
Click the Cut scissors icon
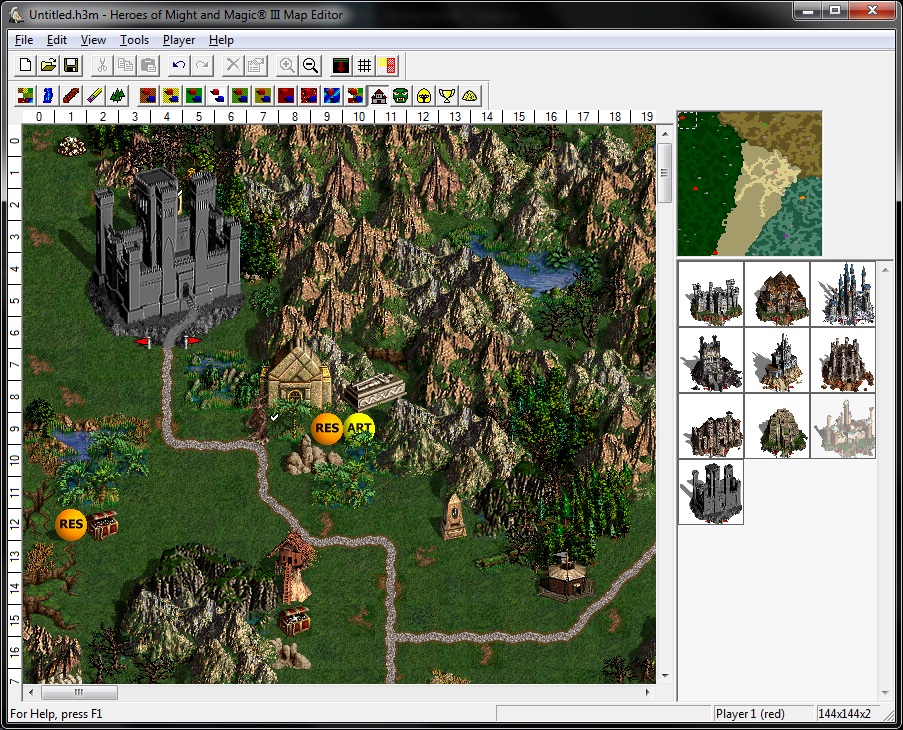(102, 65)
